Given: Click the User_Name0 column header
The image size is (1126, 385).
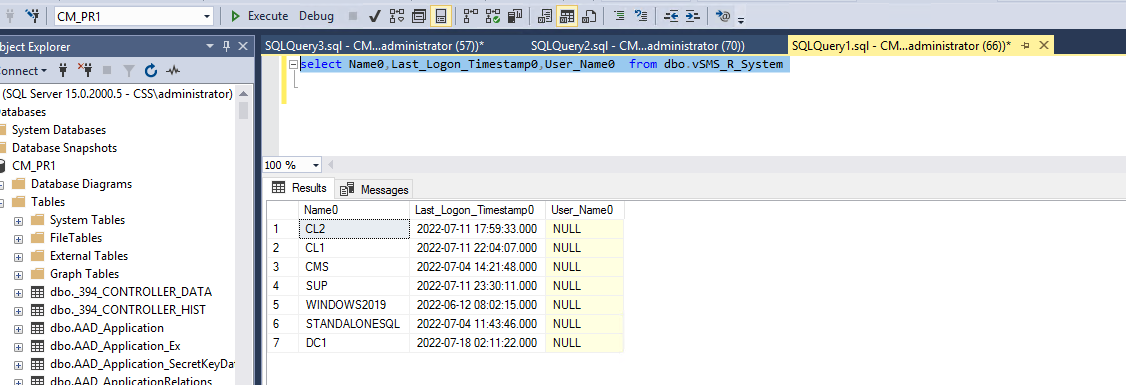Looking at the screenshot, I should 585,210.
